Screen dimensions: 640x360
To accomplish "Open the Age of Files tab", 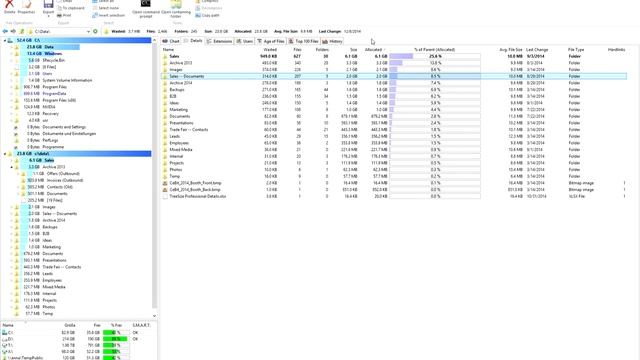I will click(271, 41).
